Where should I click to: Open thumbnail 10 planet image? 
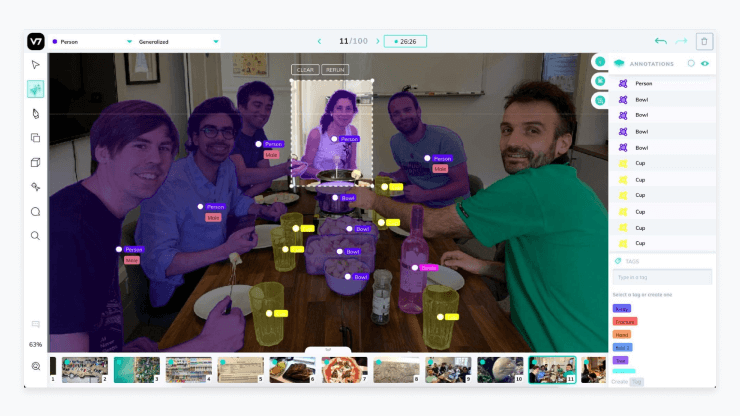[x=500, y=370]
